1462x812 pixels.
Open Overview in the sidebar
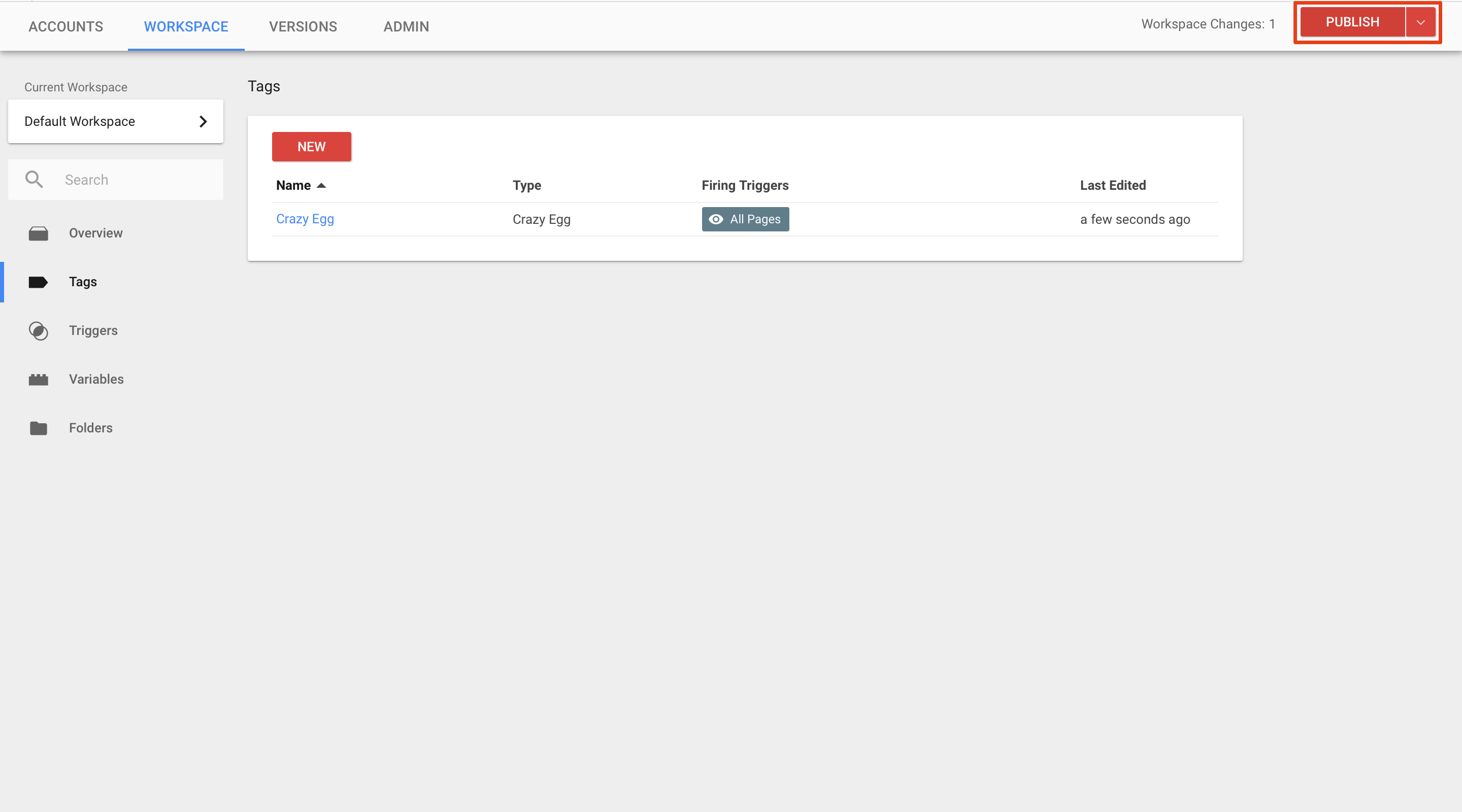point(96,233)
